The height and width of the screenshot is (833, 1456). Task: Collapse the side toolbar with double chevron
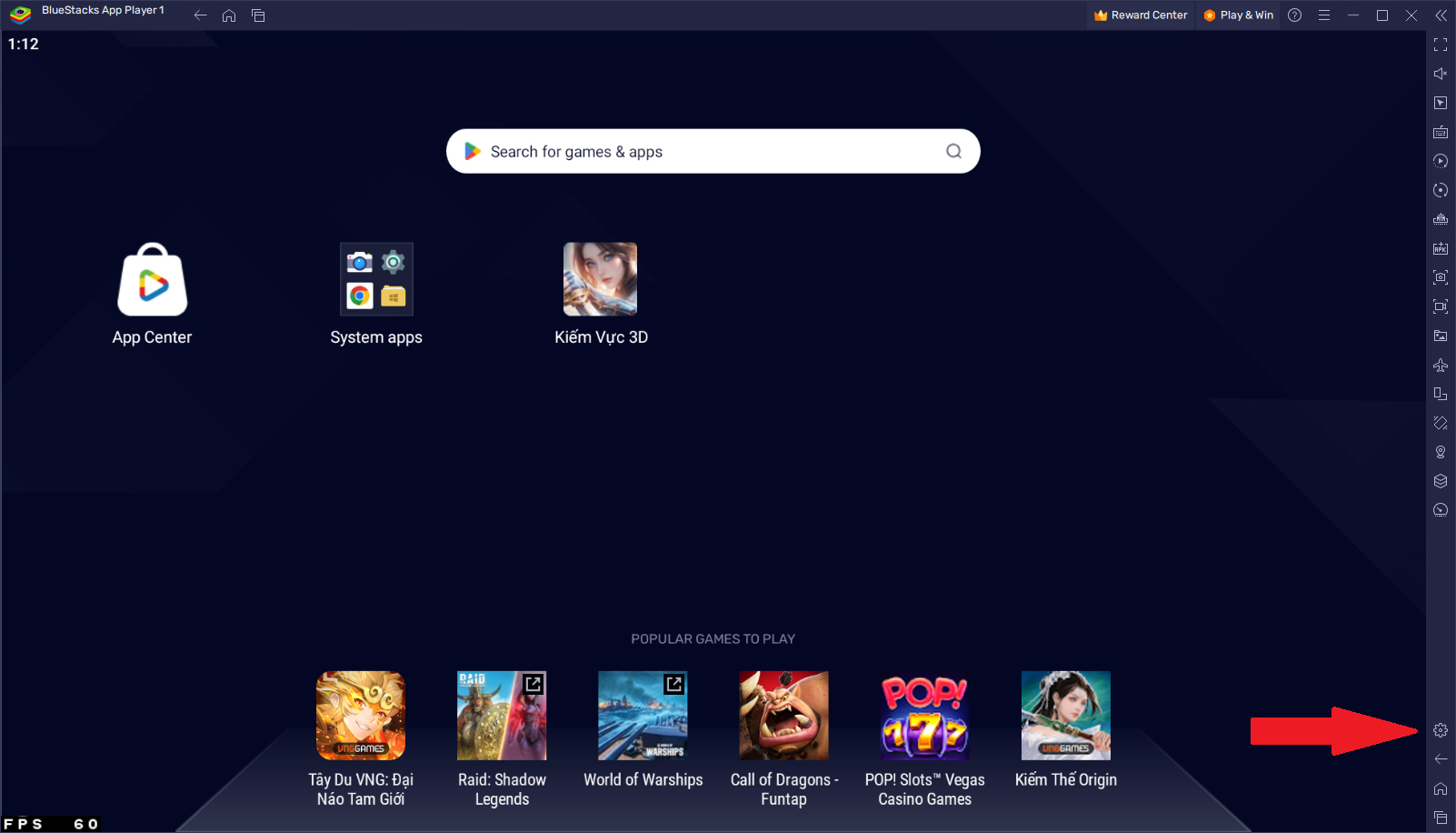pos(1441,15)
